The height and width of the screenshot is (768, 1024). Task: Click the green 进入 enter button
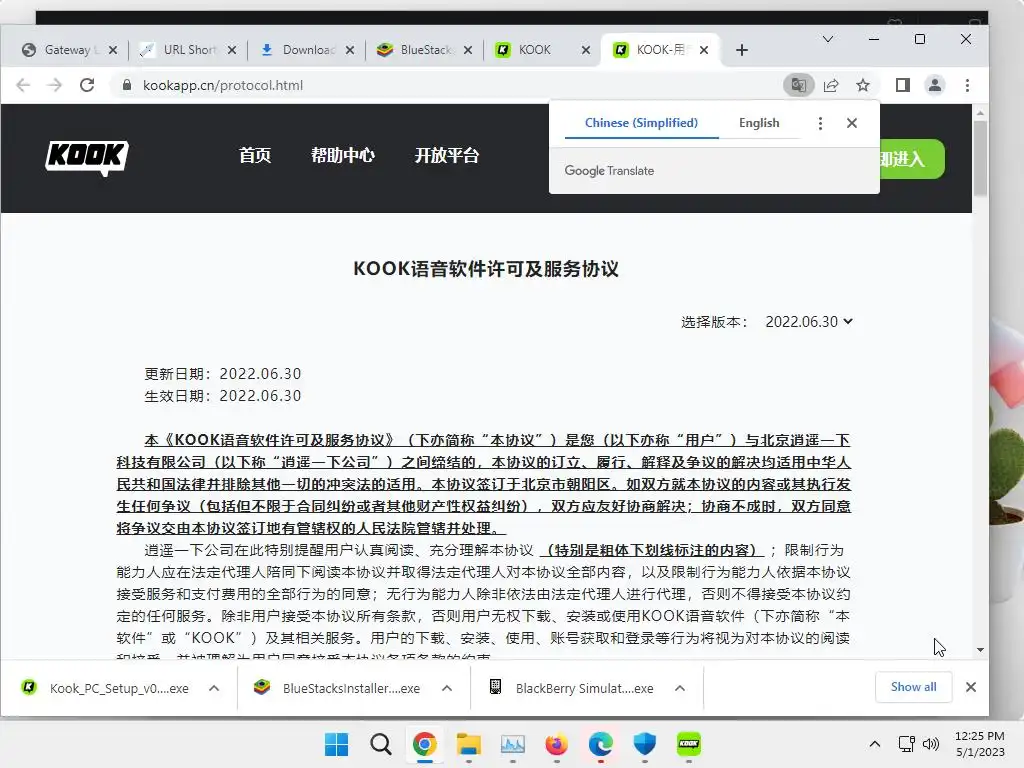(912, 159)
